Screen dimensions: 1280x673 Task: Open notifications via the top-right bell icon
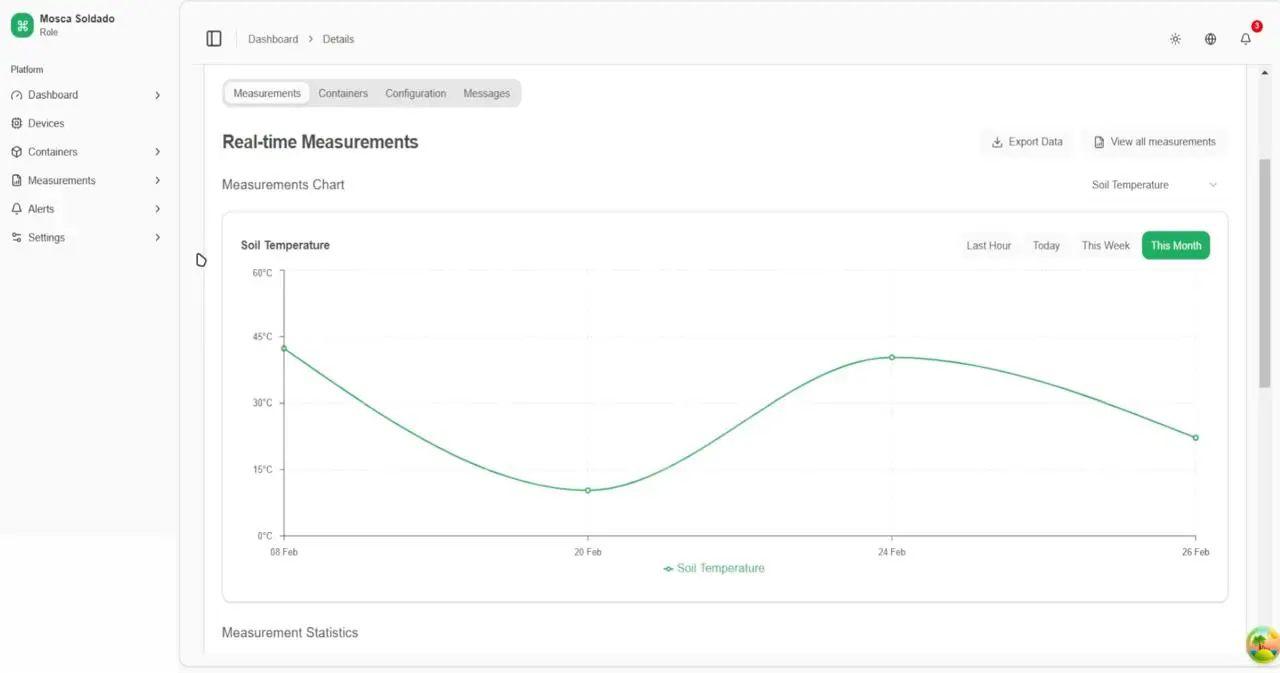(1245, 38)
